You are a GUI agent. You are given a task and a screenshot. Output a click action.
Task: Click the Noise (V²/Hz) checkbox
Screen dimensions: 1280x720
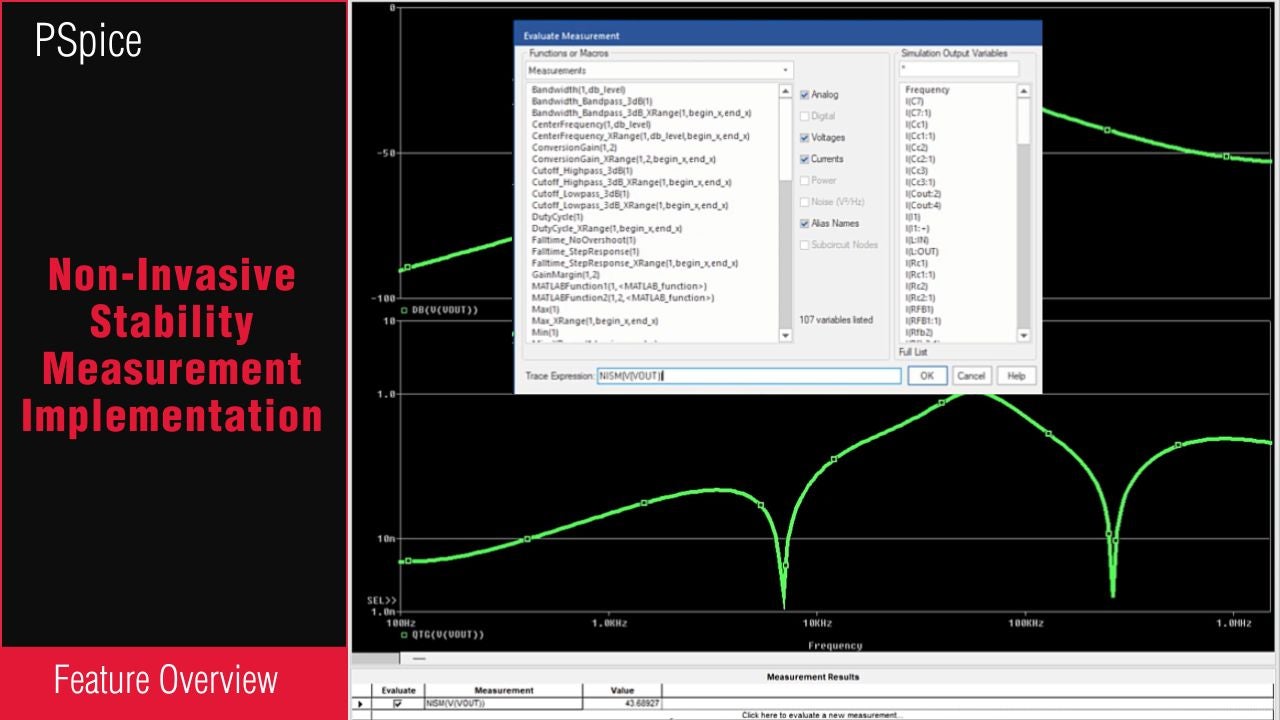pyautogui.click(x=804, y=202)
